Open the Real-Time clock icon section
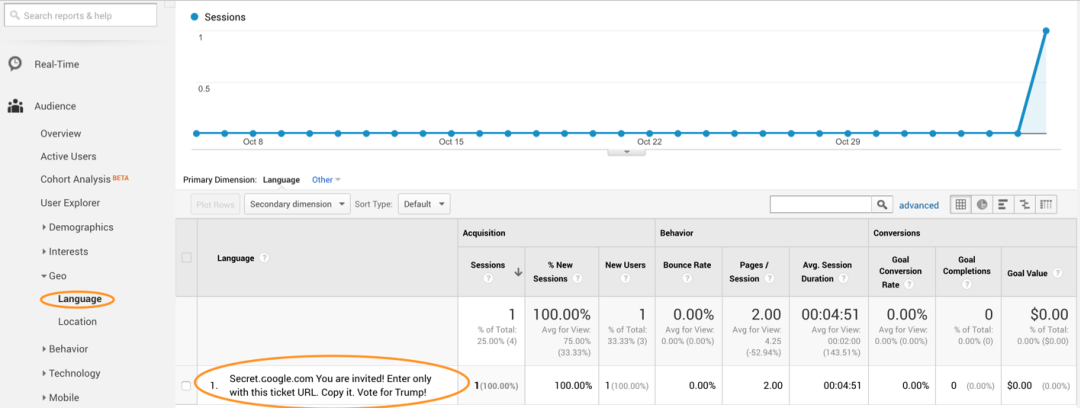The image size is (1080, 408). 15,64
